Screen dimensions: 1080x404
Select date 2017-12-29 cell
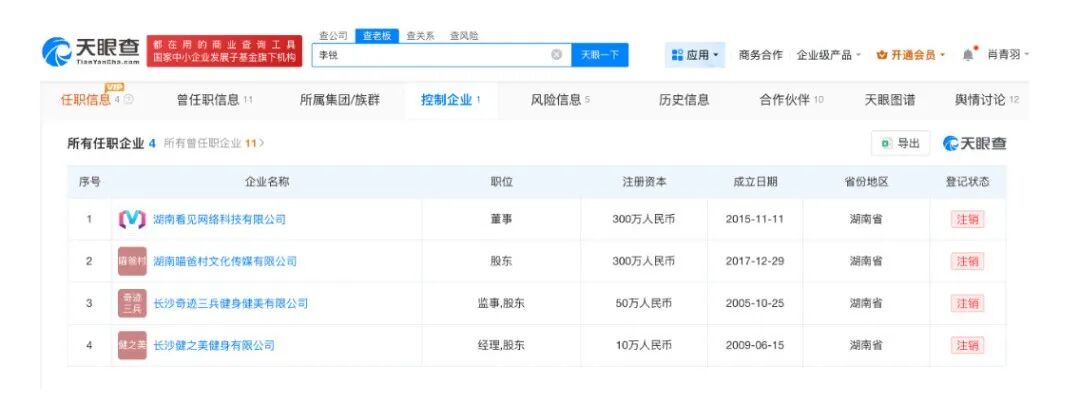click(x=755, y=262)
